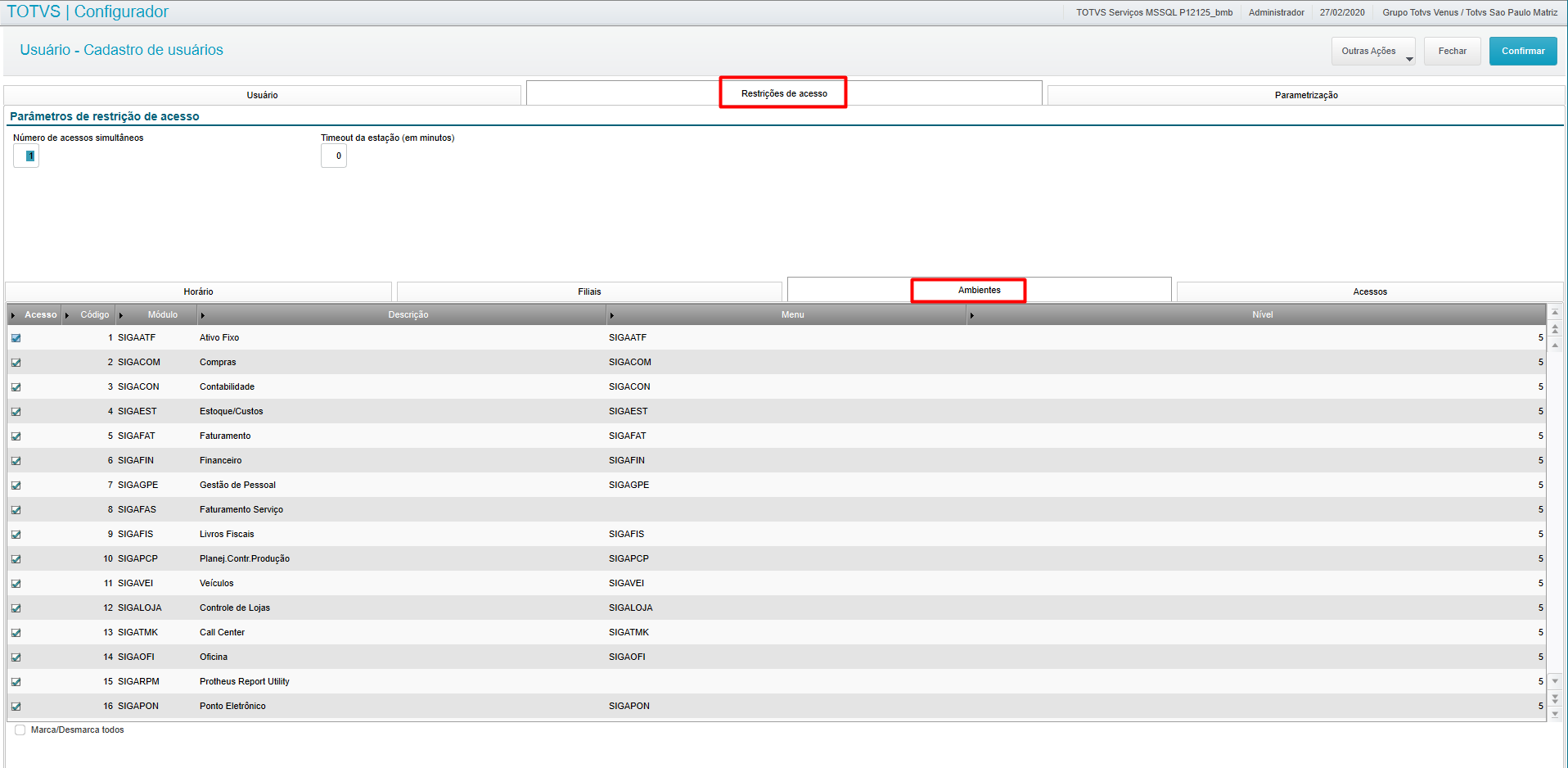The width and height of the screenshot is (1568, 768).
Task: Toggle access checkbox for SIGATMK row
Action: tap(16, 633)
